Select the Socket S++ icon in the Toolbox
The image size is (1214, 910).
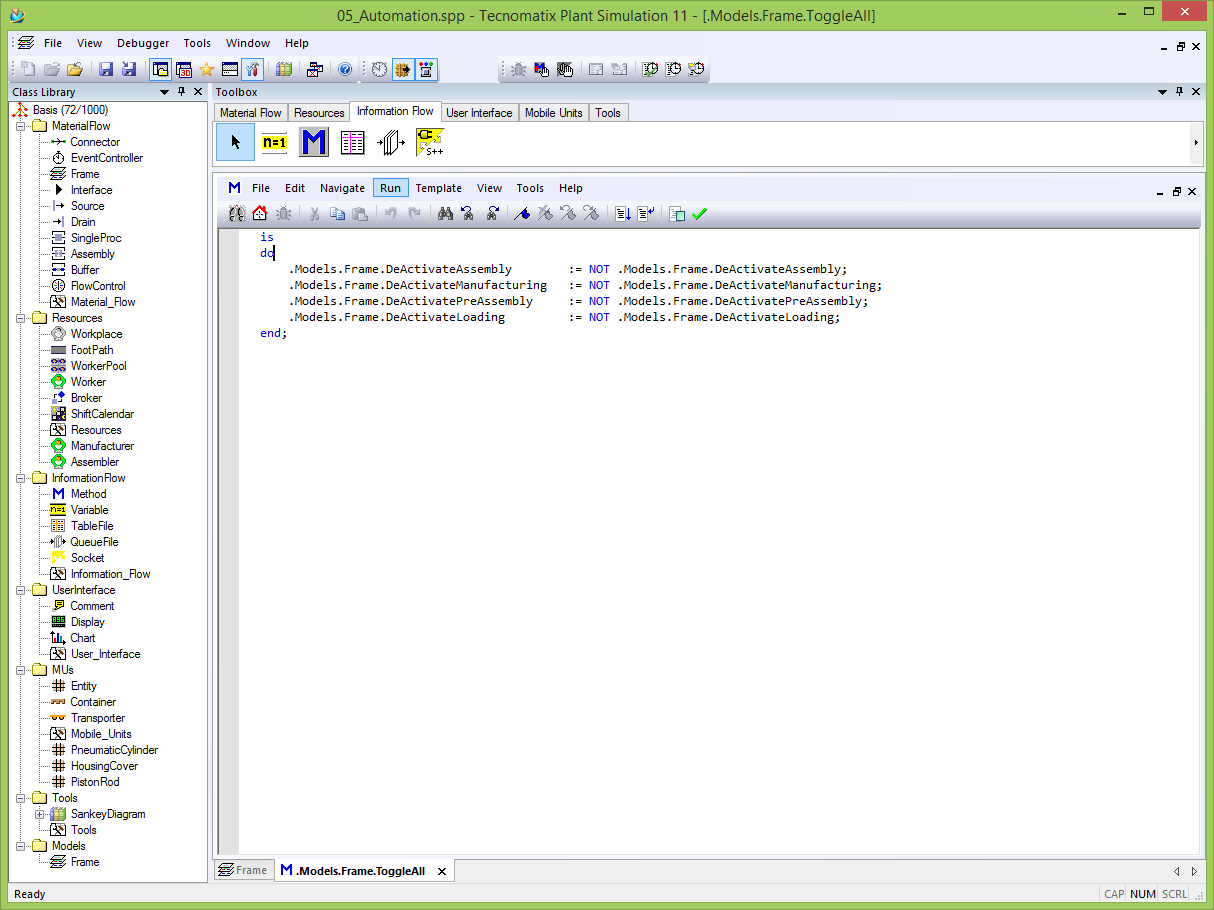pyautogui.click(x=430, y=142)
